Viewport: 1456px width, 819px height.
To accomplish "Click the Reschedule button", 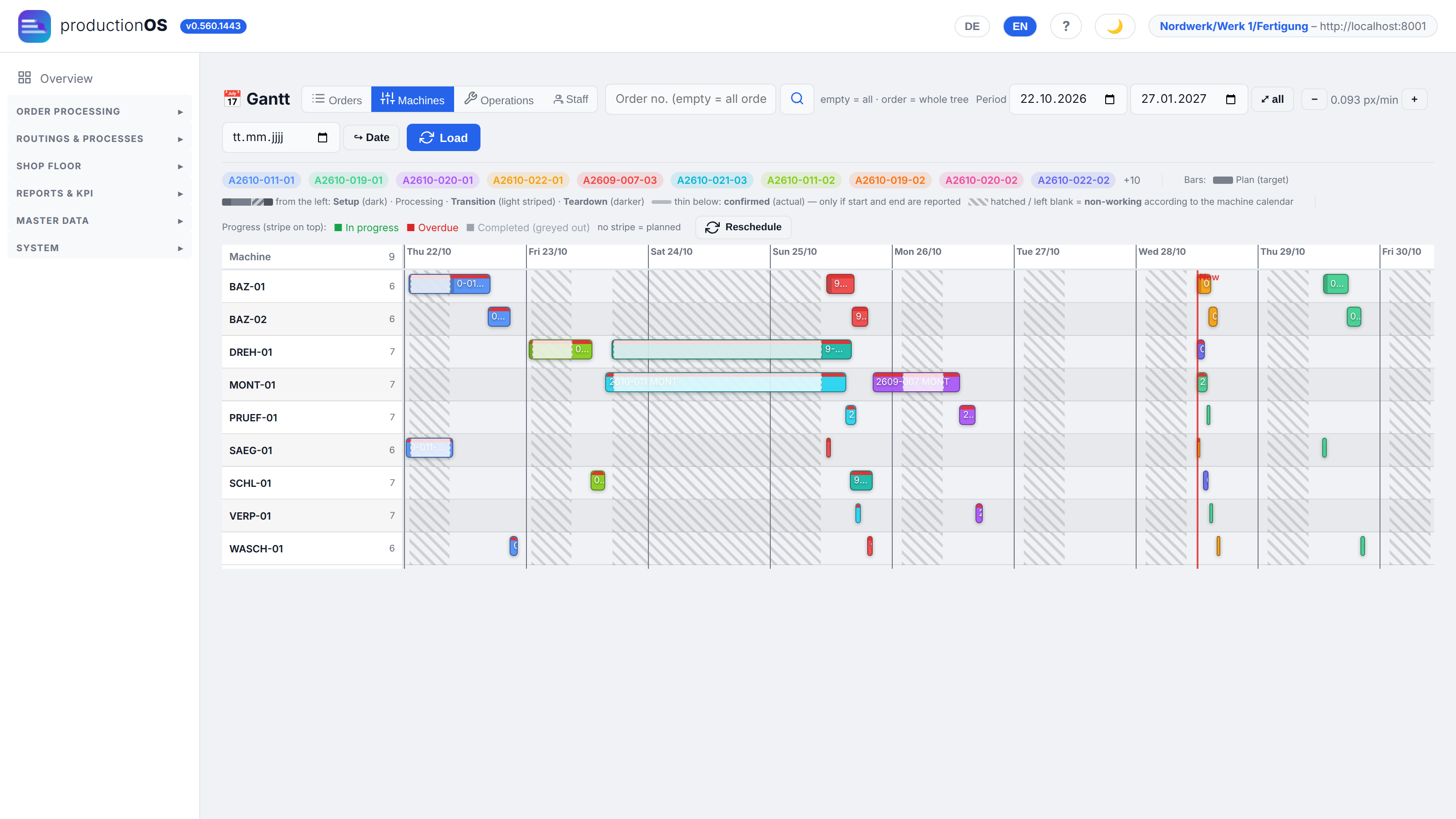I will 743,227.
